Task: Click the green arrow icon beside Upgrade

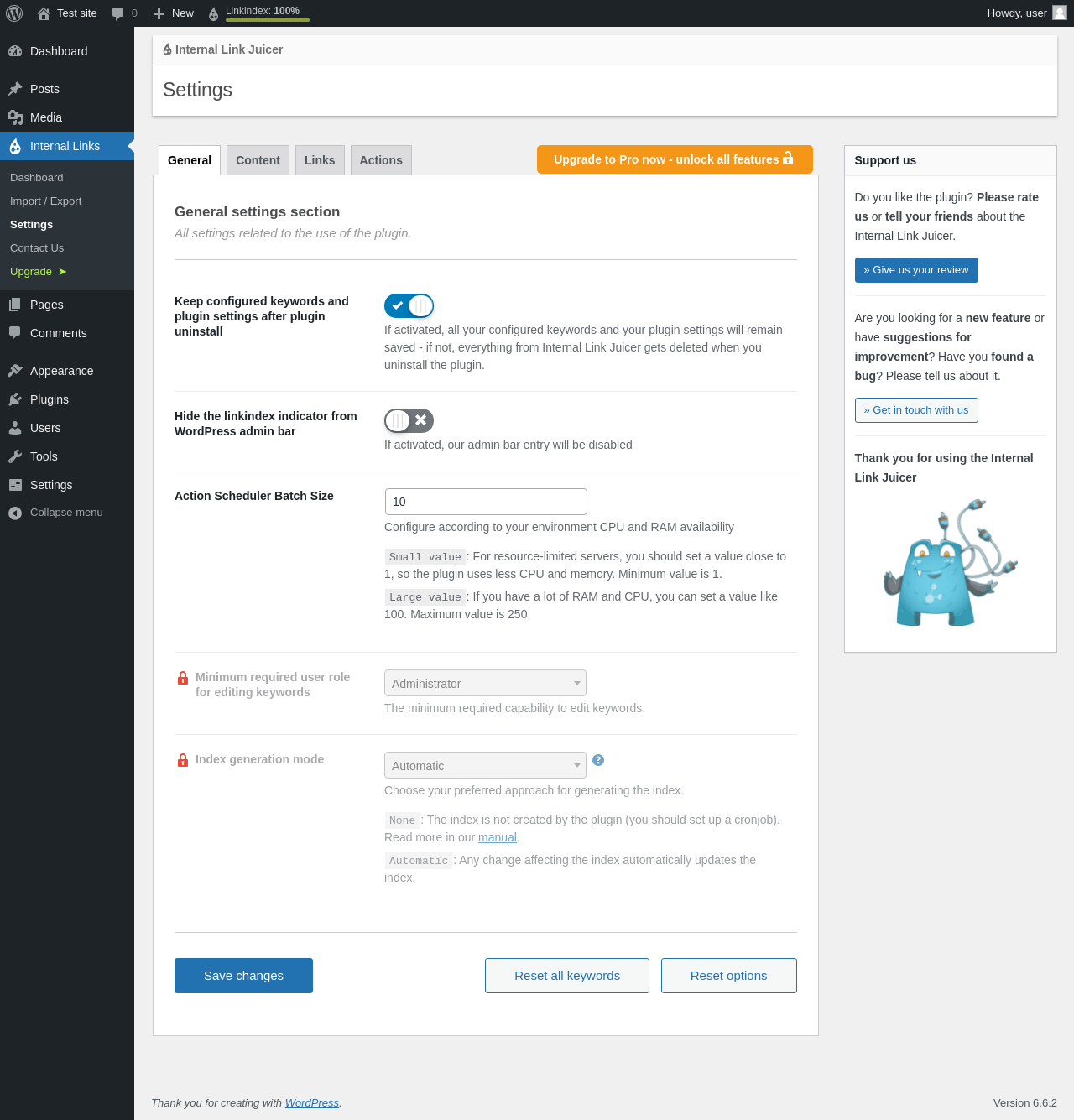Action: point(63,272)
